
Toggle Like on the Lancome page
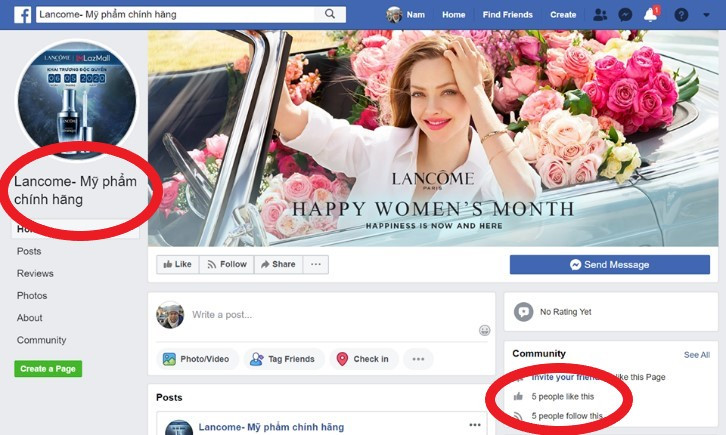pos(176,264)
